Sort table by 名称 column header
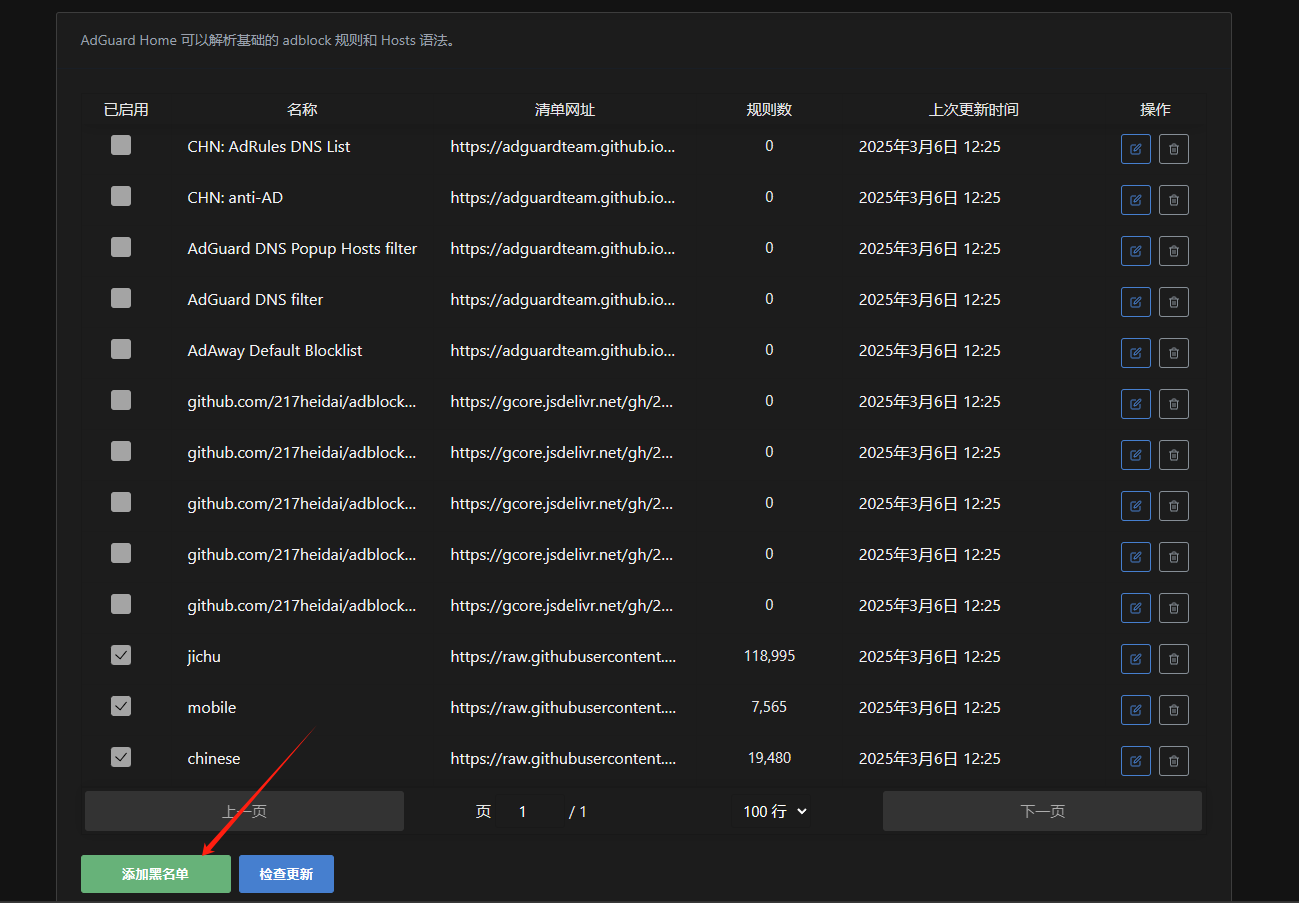The width and height of the screenshot is (1299, 903). tap(302, 110)
